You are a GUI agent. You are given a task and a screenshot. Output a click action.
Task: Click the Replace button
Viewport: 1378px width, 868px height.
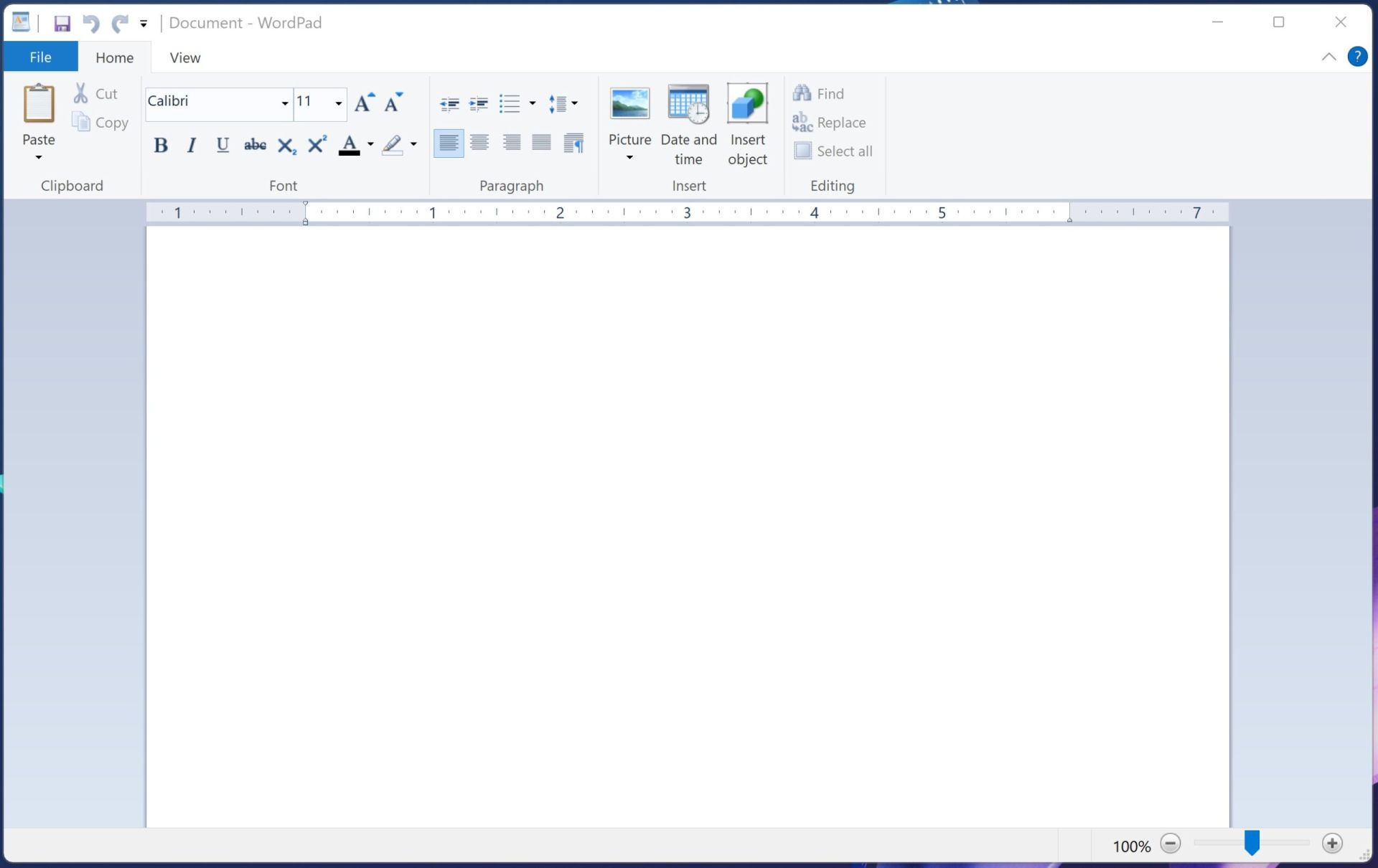tap(839, 122)
